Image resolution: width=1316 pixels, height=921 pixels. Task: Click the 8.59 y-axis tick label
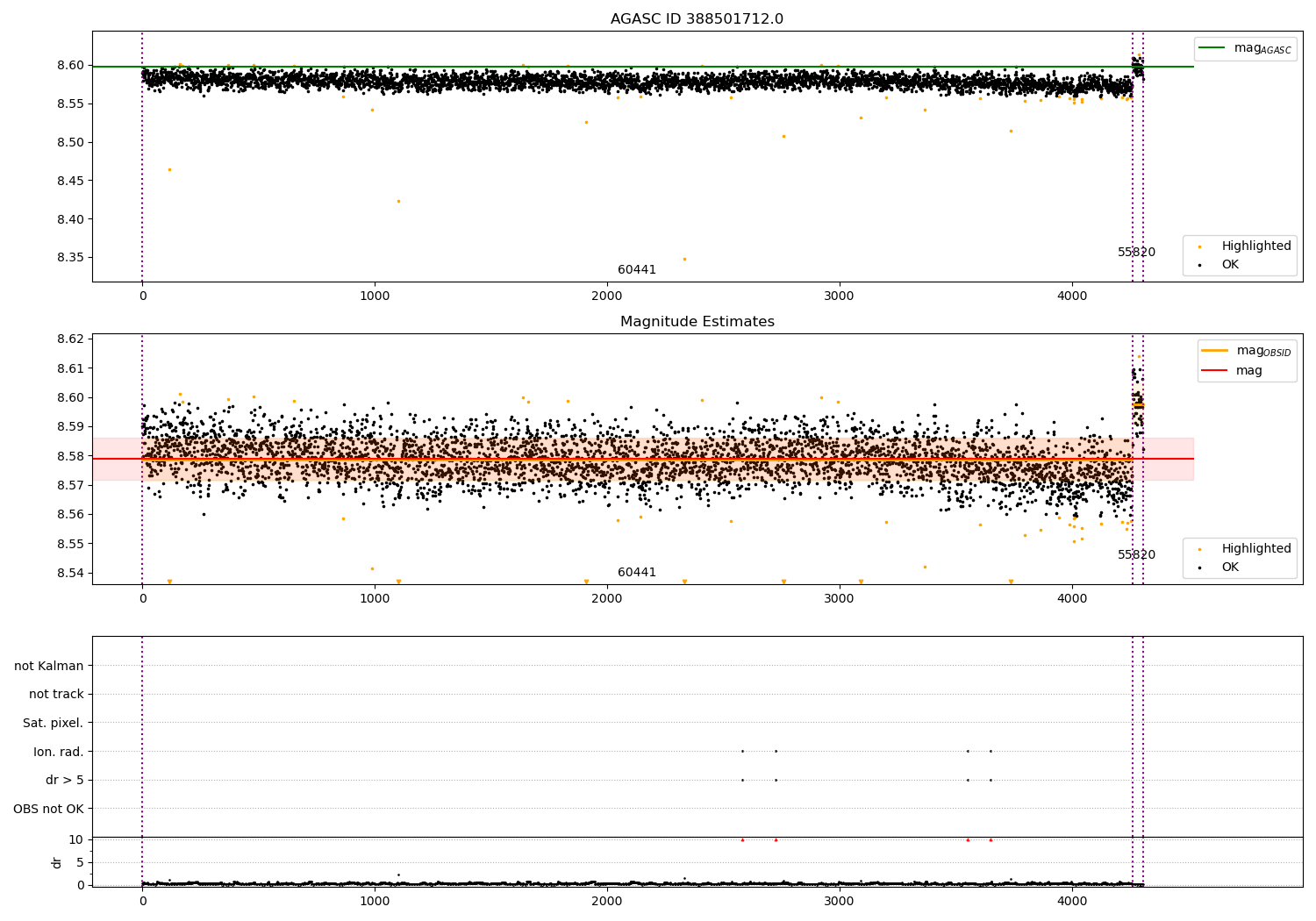pyautogui.click(x=69, y=427)
